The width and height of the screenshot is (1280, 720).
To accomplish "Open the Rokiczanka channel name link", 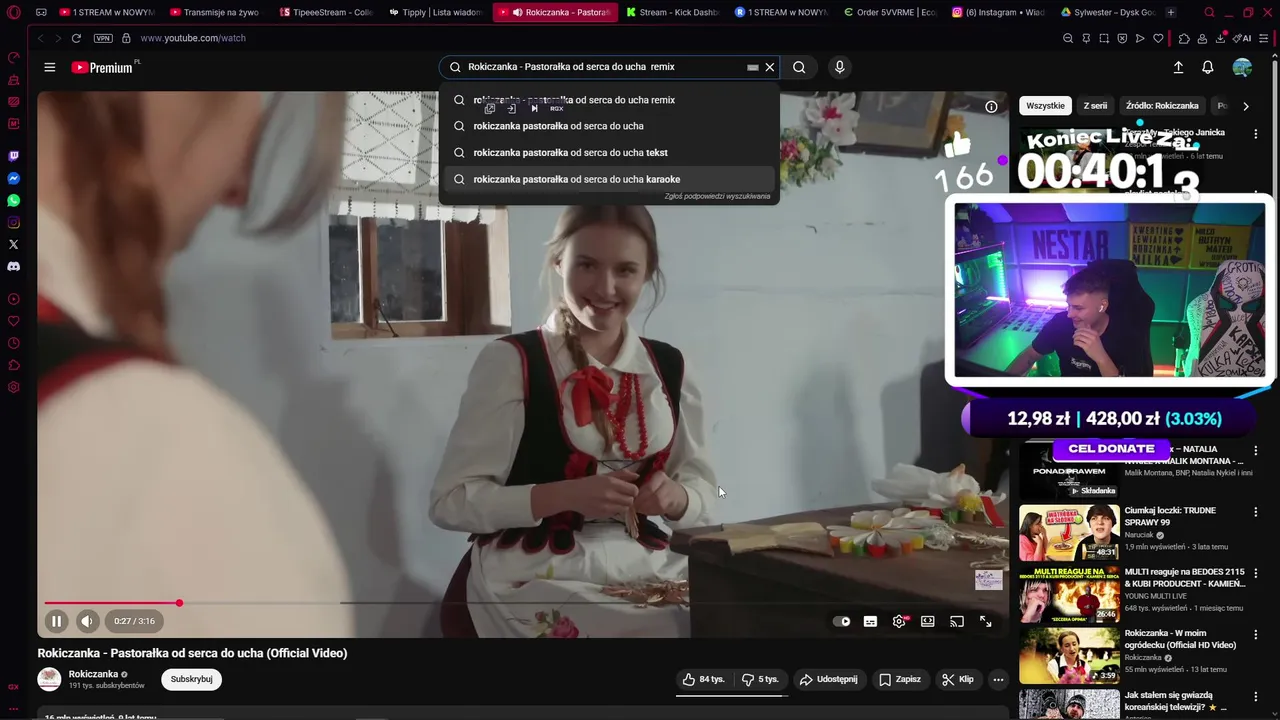I will pyautogui.click(x=93, y=674).
